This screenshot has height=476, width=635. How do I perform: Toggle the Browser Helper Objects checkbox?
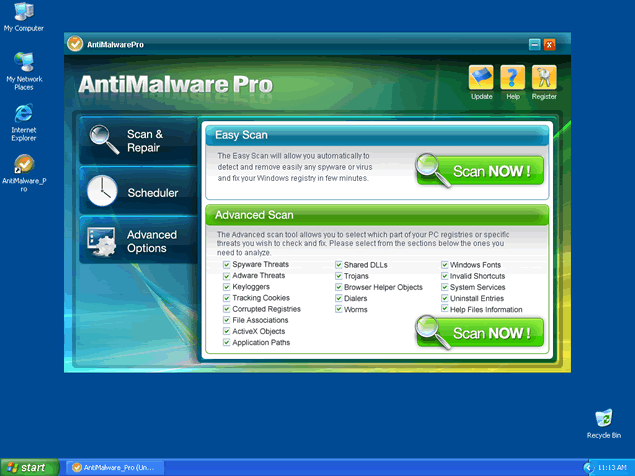pos(336,287)
